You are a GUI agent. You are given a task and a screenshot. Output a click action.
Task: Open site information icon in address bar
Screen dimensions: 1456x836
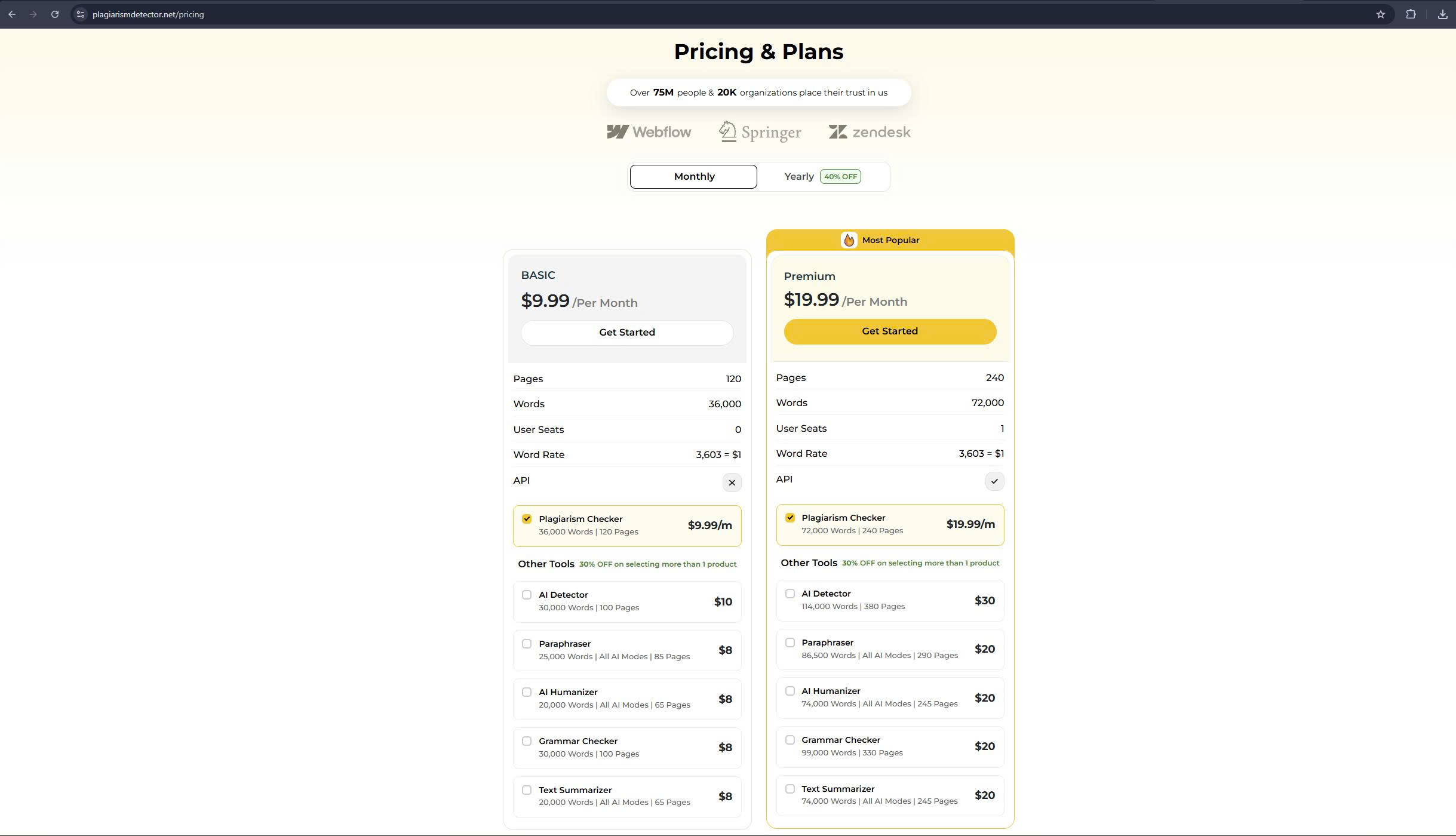pyautogui.click(x=81, y=14)
